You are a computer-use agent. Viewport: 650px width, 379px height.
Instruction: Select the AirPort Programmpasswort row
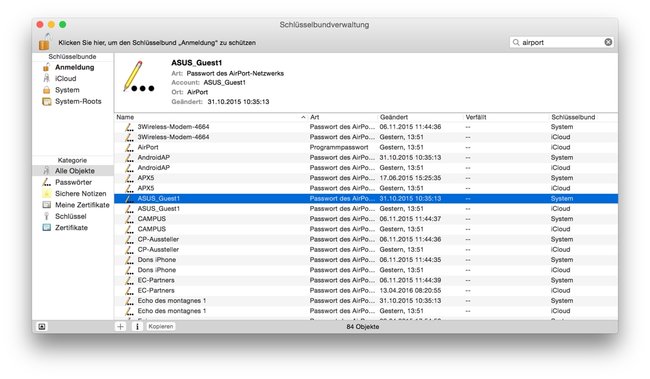tap(366, 147)
